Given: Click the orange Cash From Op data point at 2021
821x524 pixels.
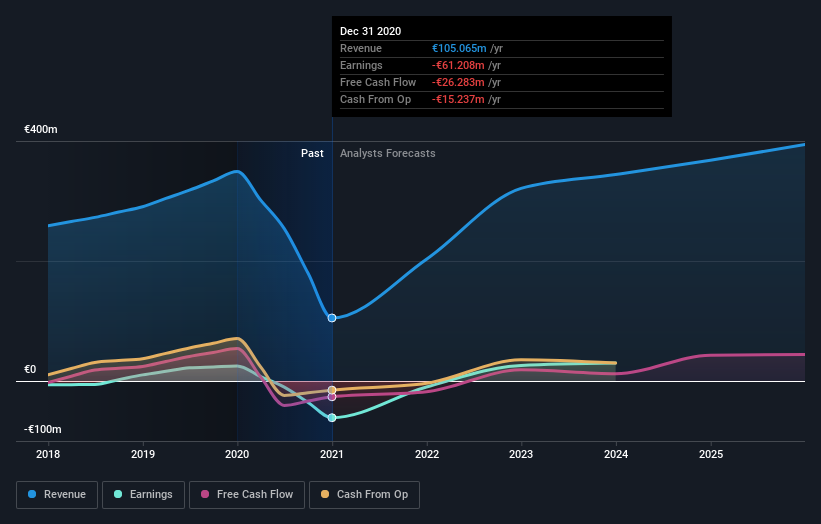Looking at the screenshot, I should [332, 390].
